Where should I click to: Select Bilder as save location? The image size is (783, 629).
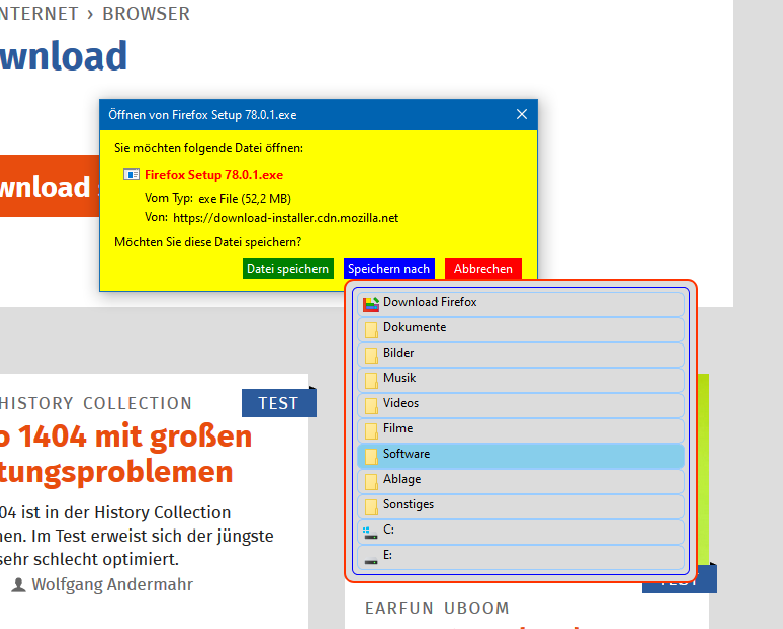click(x=521, y=355)
